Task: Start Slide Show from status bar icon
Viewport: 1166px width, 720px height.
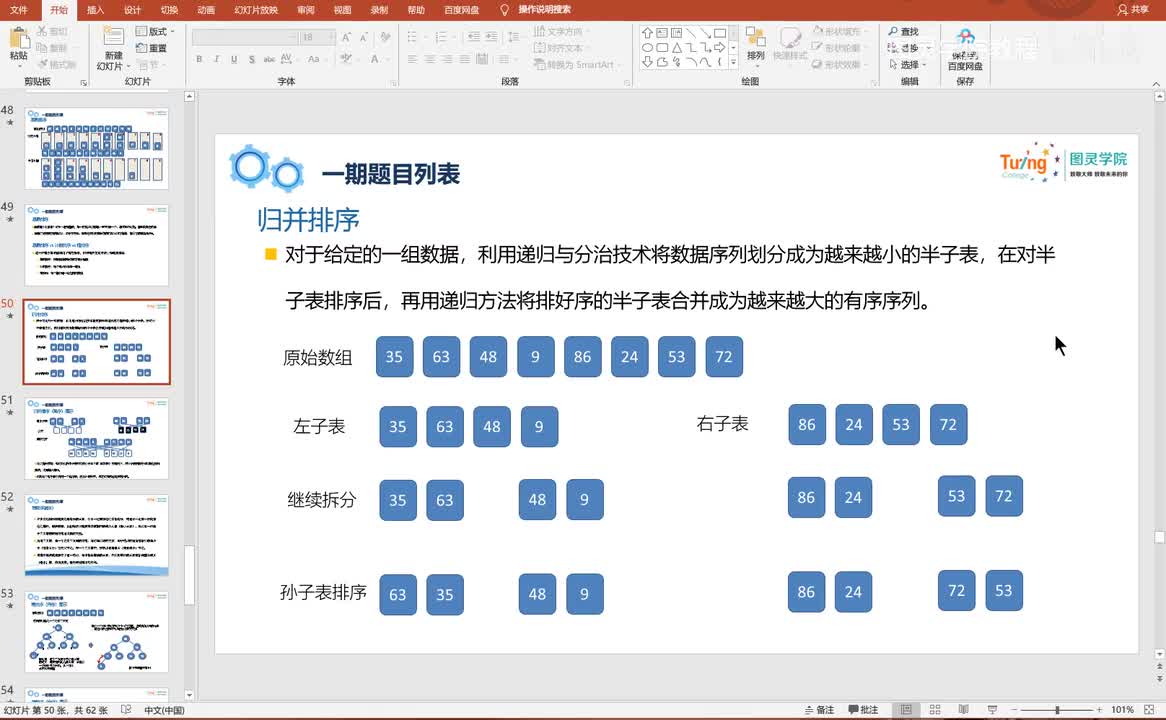Action: point(992,710)
